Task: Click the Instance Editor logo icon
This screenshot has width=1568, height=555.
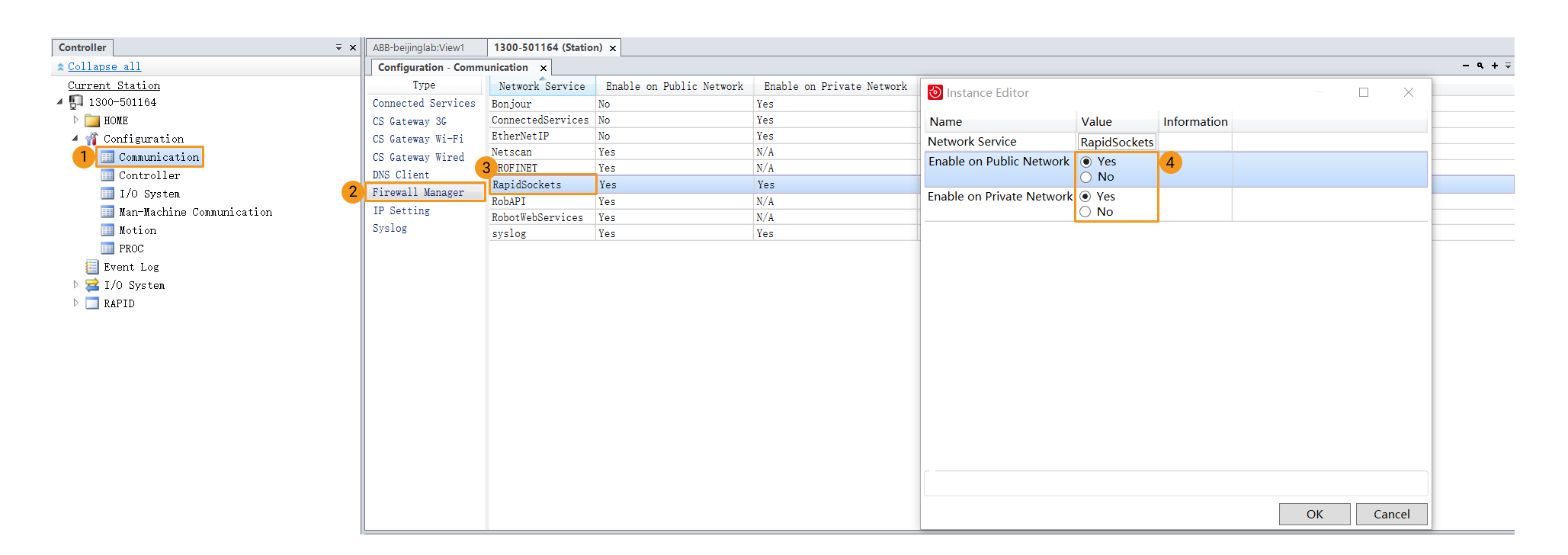Action: click(935, 92)
